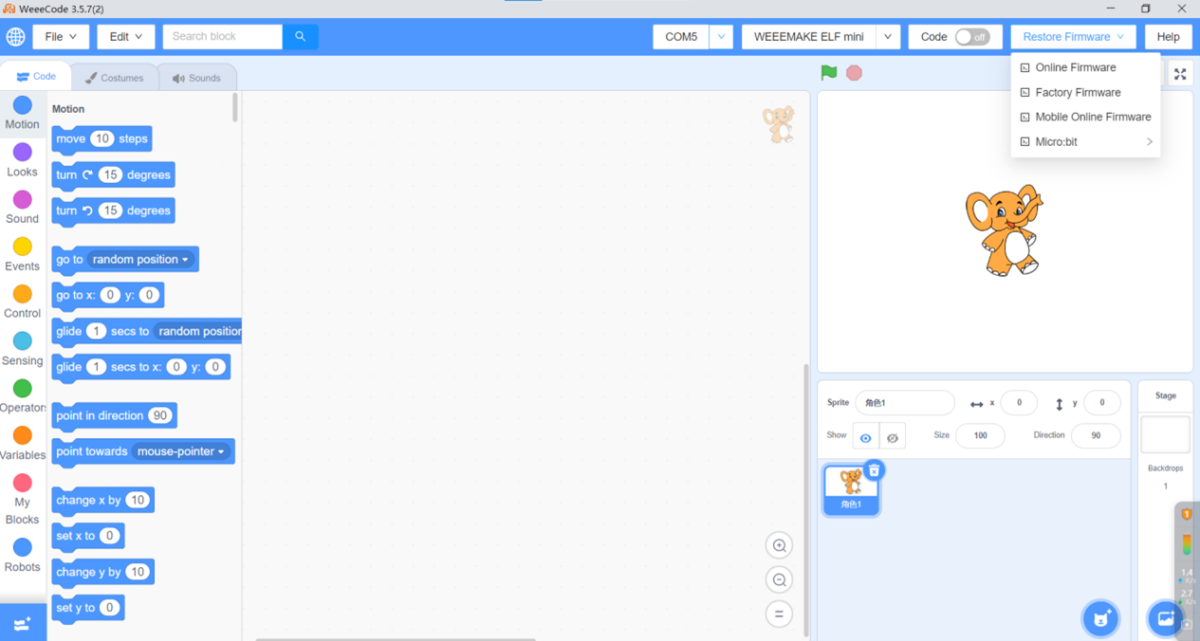Open the Add Extension icon at bottom left
The image size is (1200, 641).
20,624
